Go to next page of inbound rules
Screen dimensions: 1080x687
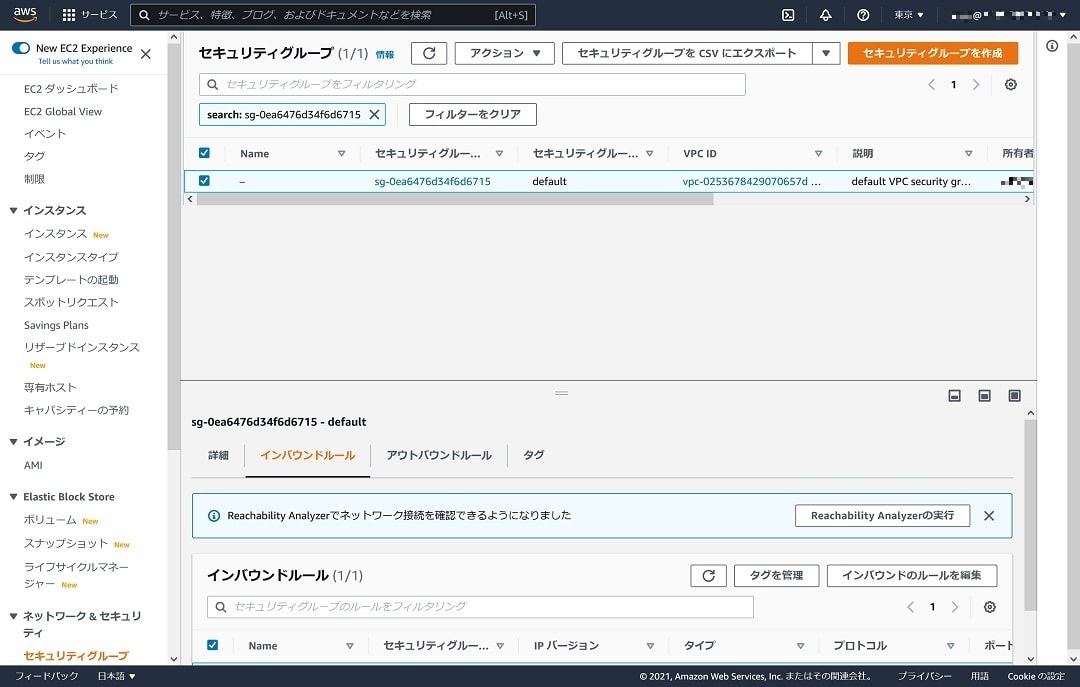tap(955, 607)
